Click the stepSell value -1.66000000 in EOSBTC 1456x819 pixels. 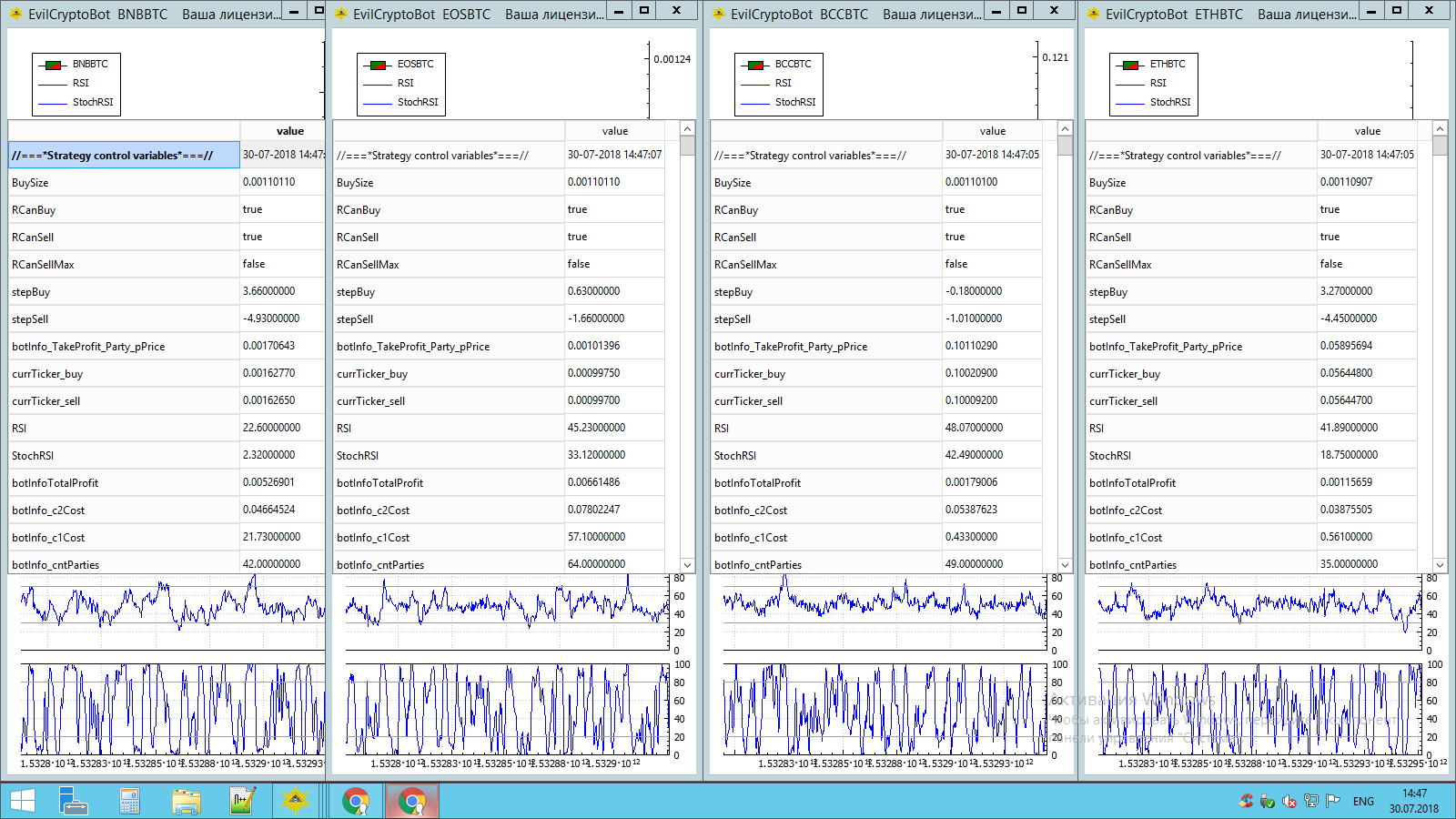[596, 318]
